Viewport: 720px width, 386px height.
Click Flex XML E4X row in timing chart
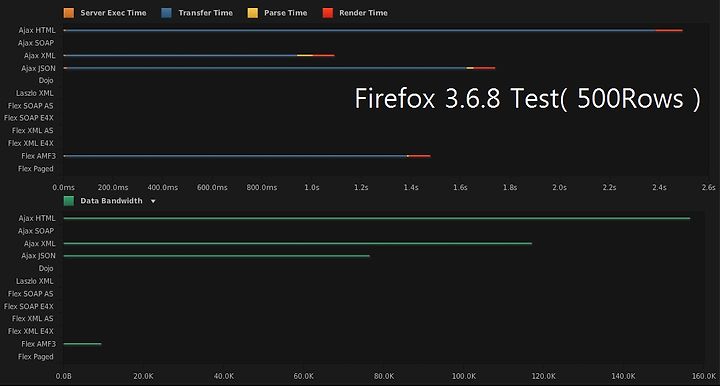[31, 143]
